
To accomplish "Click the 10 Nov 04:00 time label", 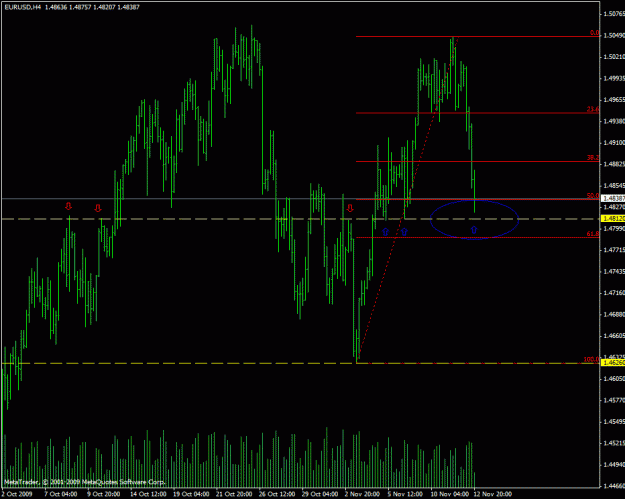I will 449,494.
